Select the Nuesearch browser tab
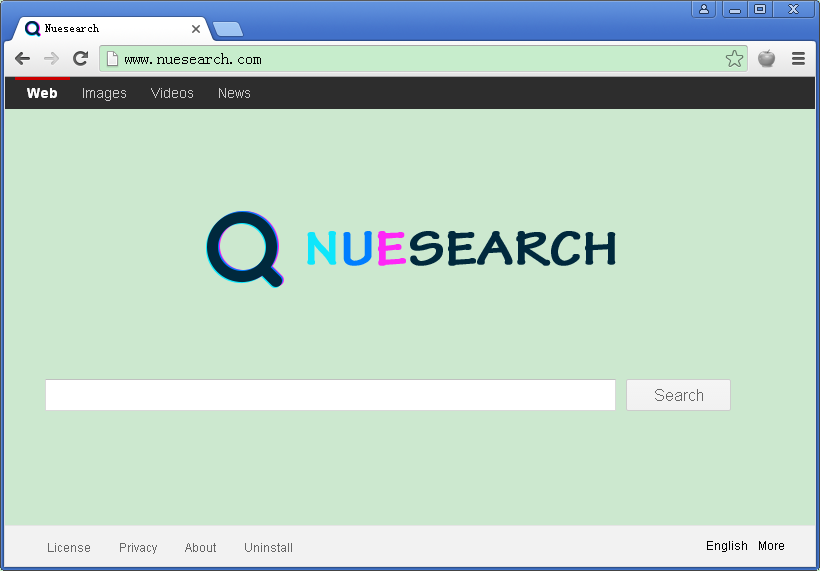 pos(112,29)
